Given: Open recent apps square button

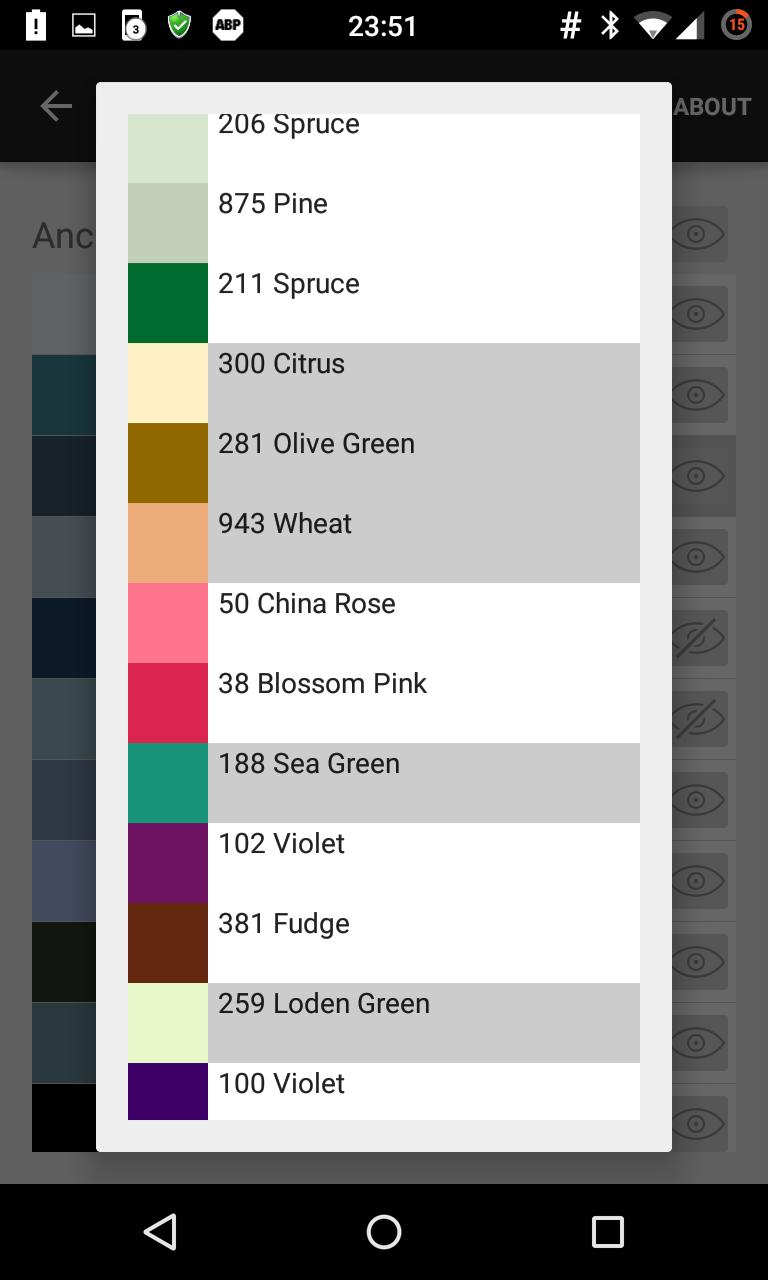Looking at the screenshot, I should [607, 1232].
